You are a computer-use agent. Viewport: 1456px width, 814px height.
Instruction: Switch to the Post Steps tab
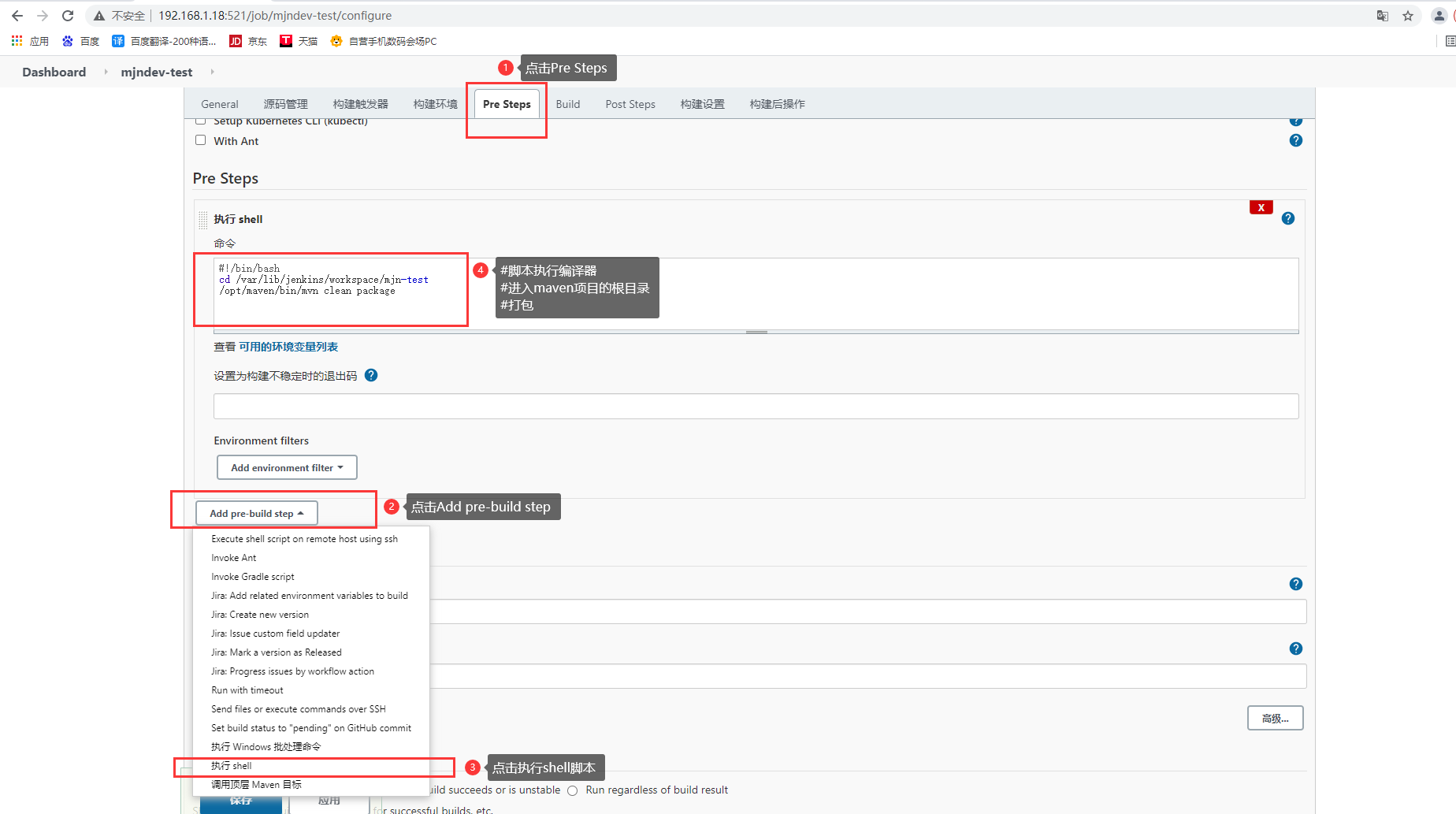[x=630, y=104]
